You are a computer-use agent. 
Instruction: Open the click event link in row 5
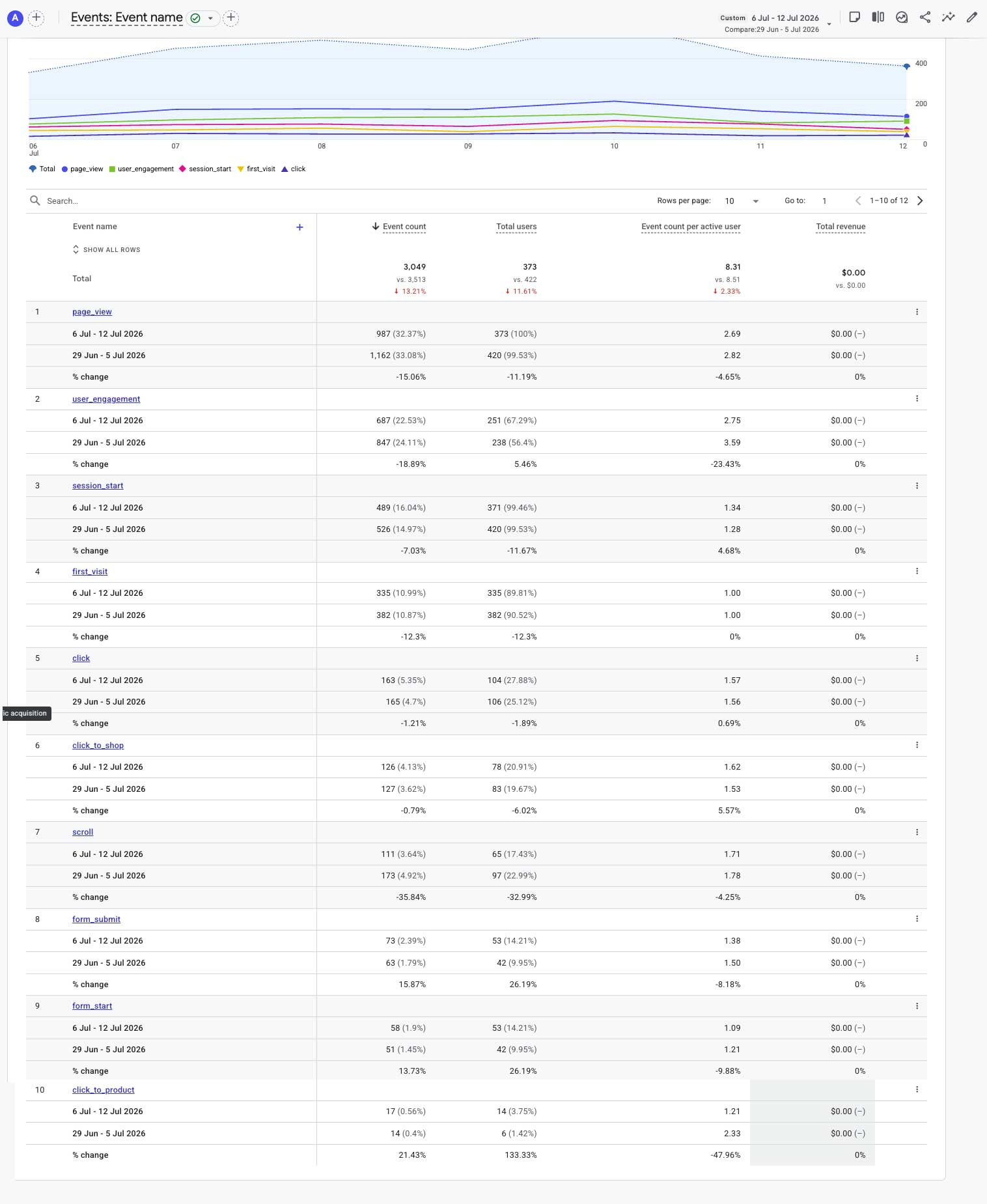(81, 658)
